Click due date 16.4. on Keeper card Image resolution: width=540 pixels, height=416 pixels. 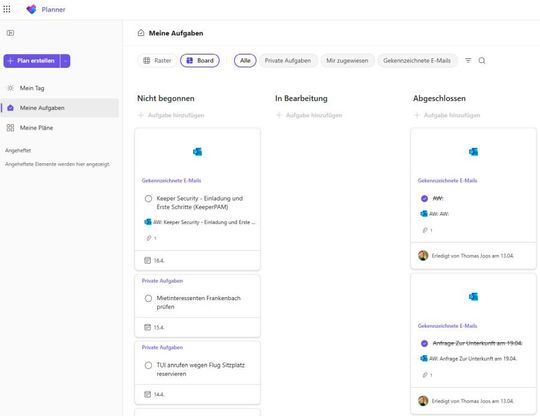159,261
